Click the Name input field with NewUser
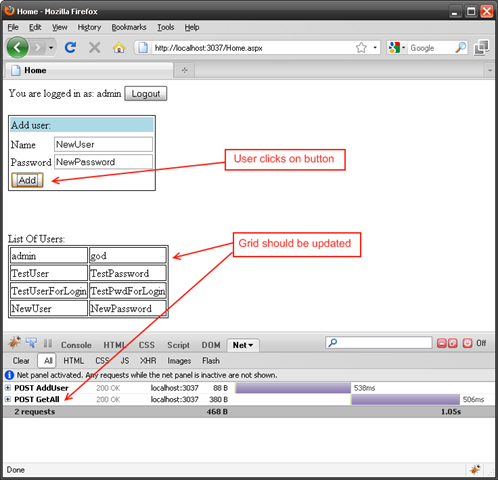The image size is (498, 480). [x=103, y=144]
